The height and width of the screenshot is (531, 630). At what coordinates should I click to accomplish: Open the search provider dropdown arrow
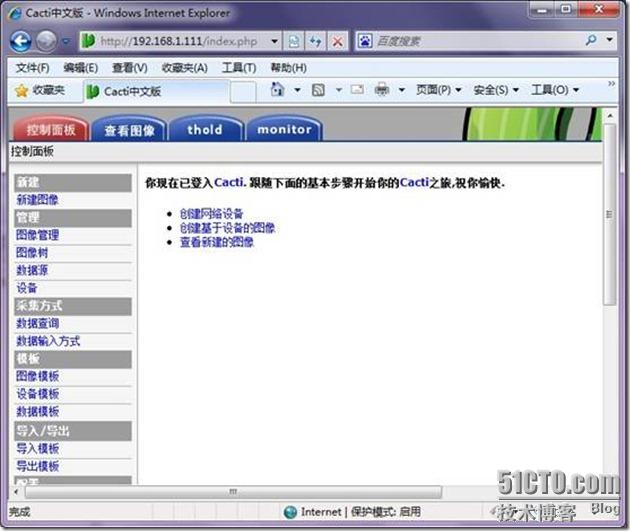click(x=610, y=40)
